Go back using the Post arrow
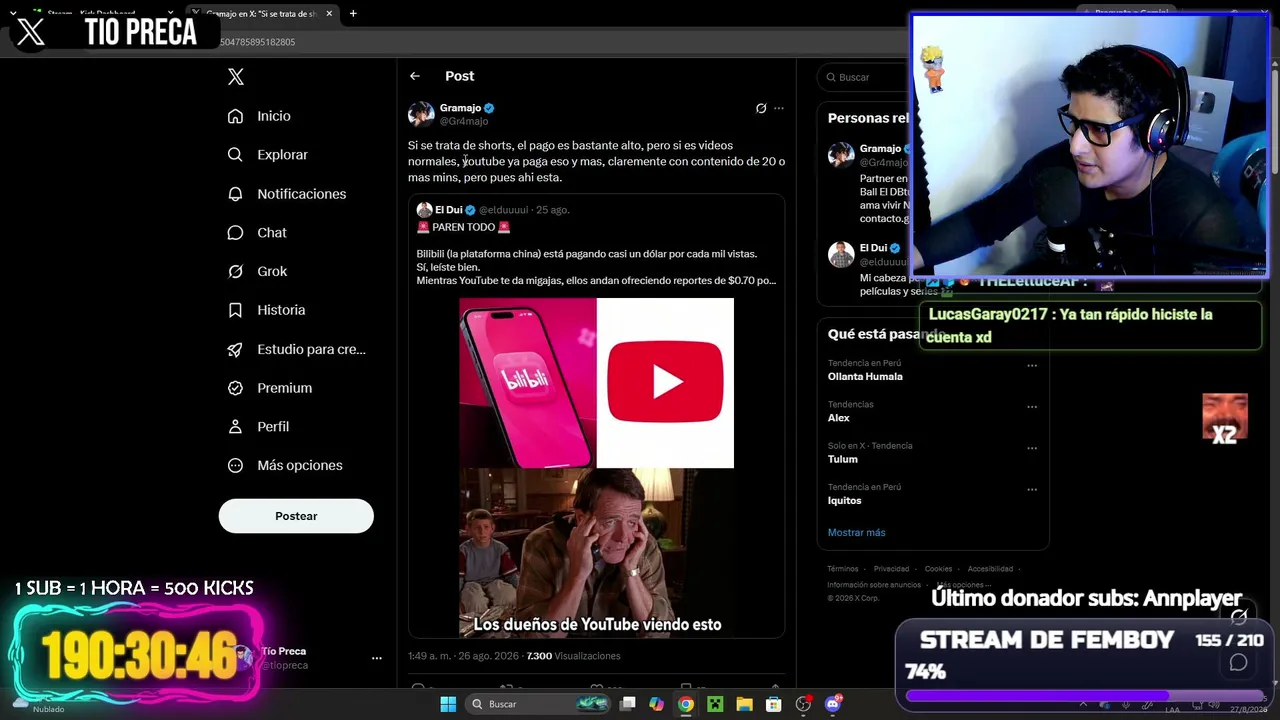The image size is (1280, 720). coord(415,76)
